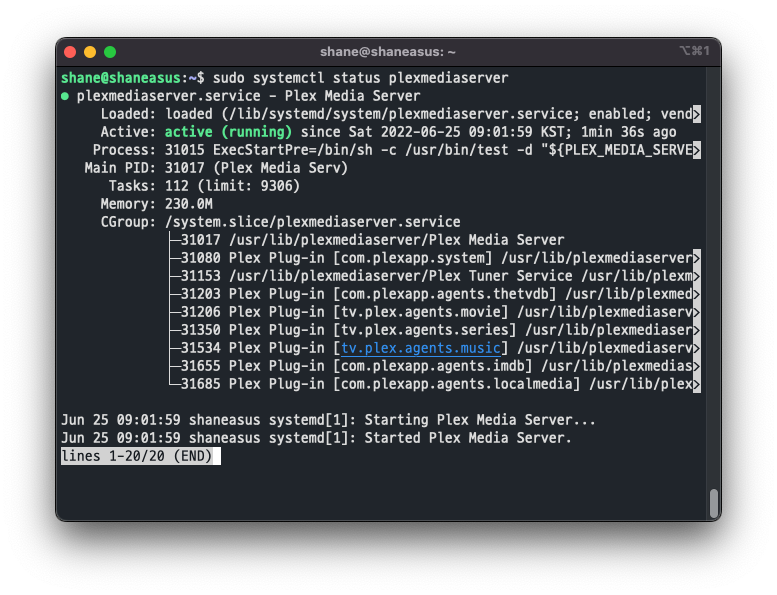Image resolution: width=777 pixels, height=595 pixels.
Task: Click the 'lines 1-20/20 (END)' pager status
Action: pyautogui.click(x=137, y=456)
